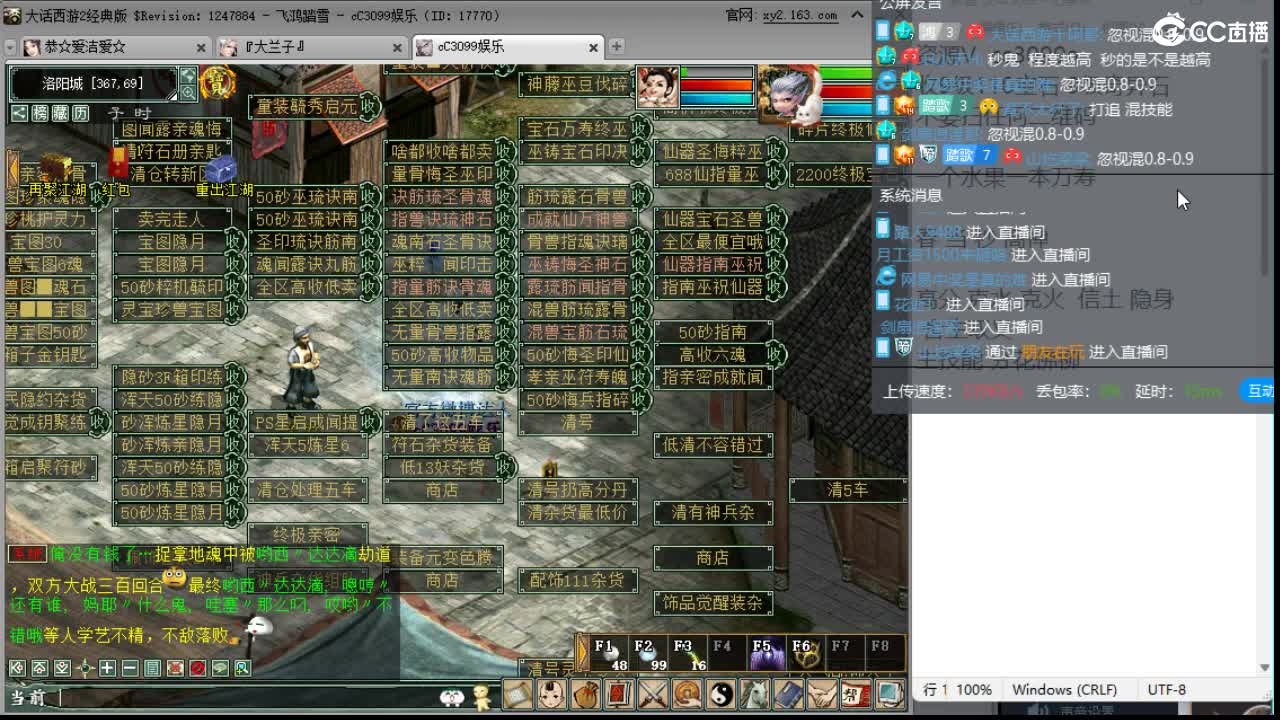Open the 再聚江湖 treasure chest icon
The image size is (1280, 720).
(x=56, y=168)
